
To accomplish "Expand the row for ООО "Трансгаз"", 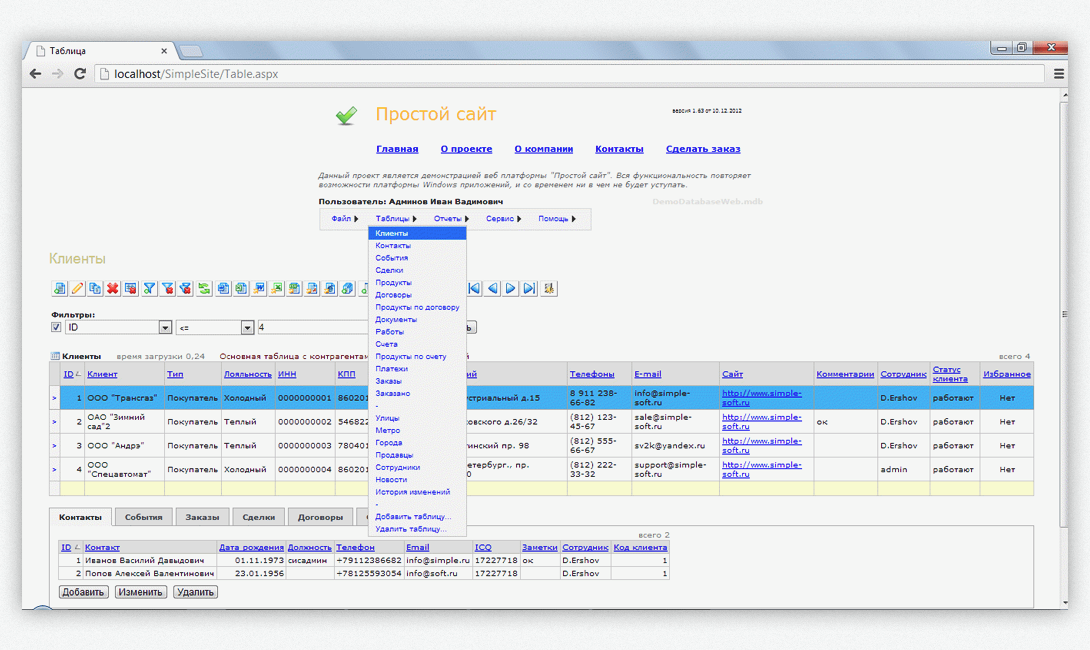I will [54, 398].
